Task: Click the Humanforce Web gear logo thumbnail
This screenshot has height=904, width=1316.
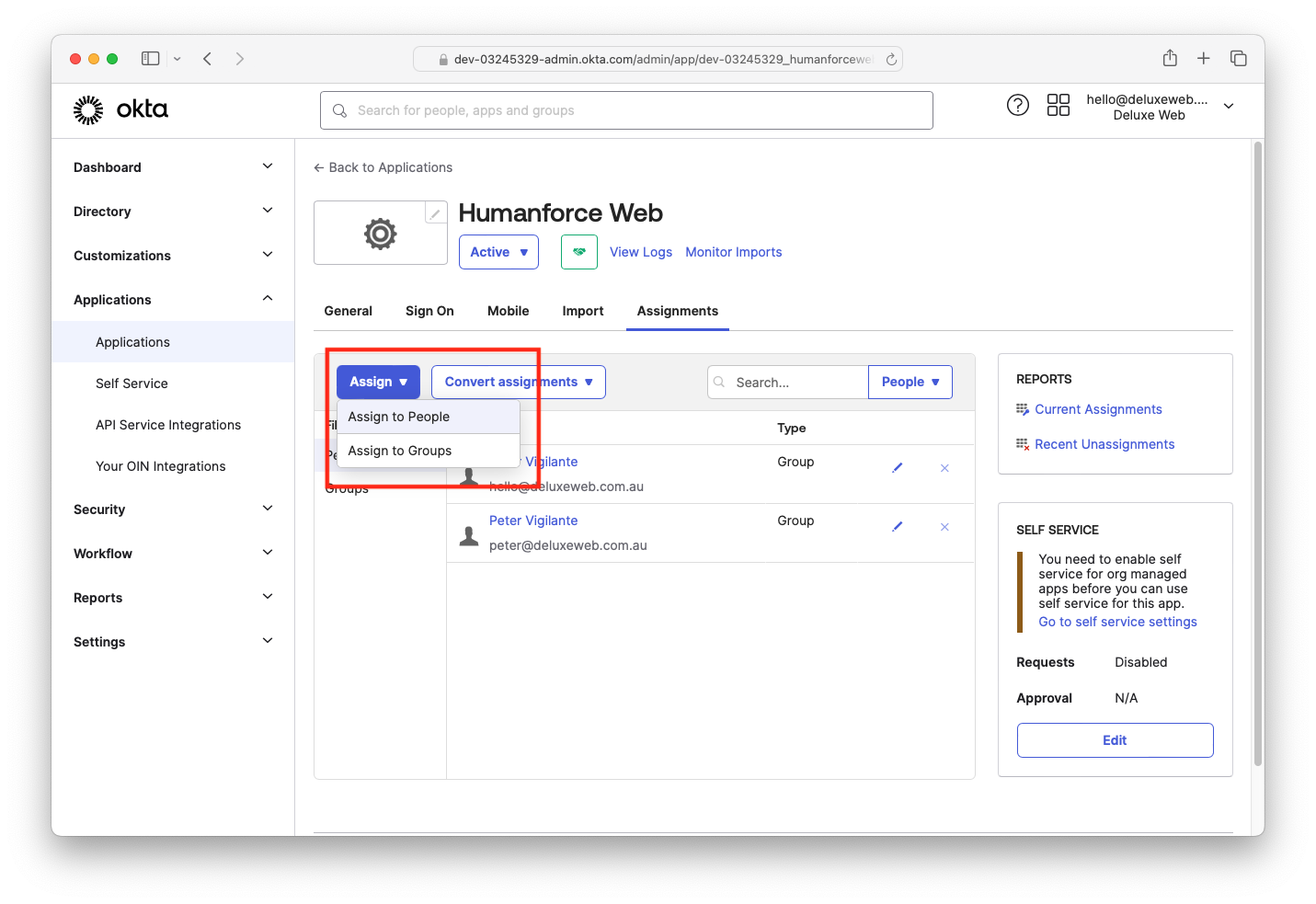Action: [380, 234]
